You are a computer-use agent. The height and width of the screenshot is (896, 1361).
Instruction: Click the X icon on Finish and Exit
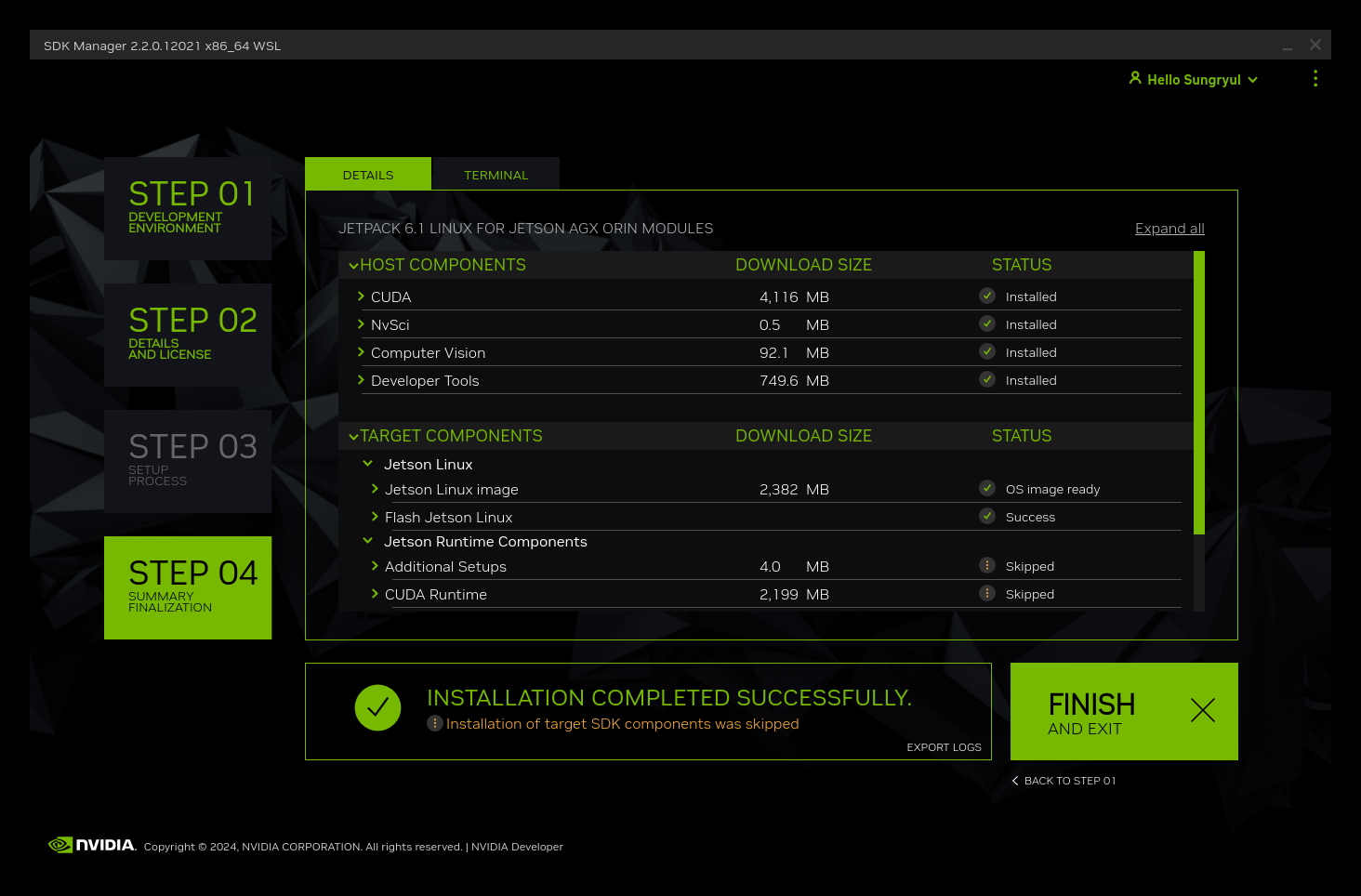point(1203,711)
